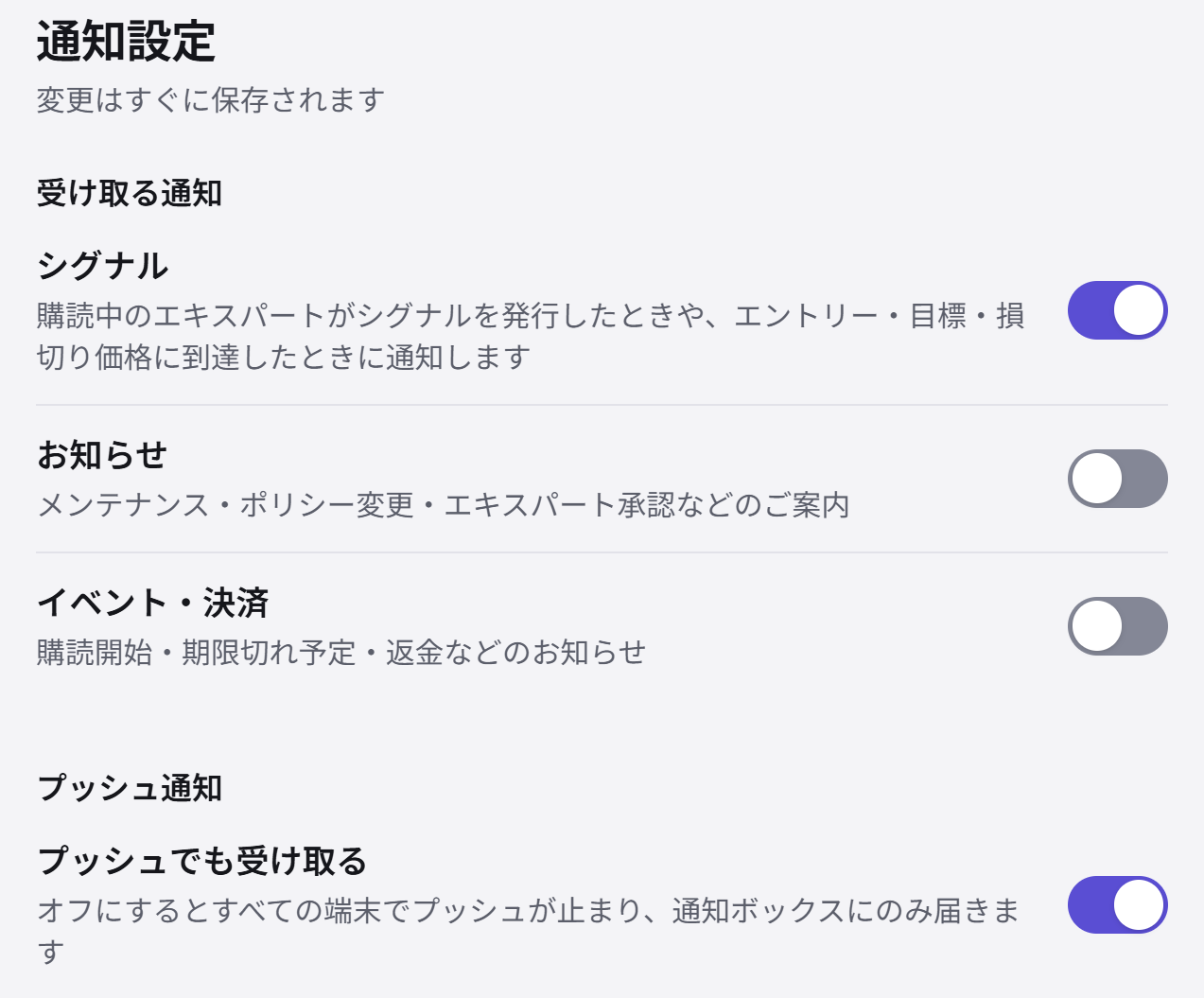Enable the イベント・決済 notification toggle
The height and width of the screenshot is (998, 1204).
click(x=1117, y=626)
